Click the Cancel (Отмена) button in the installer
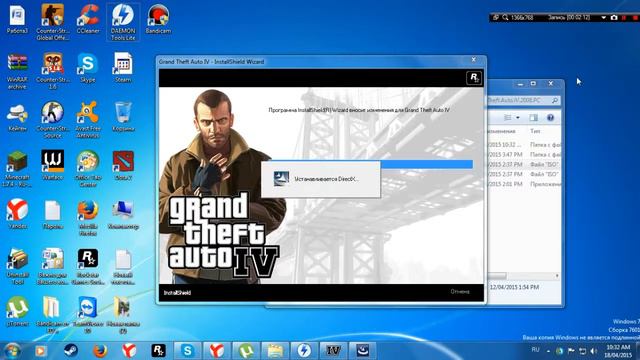This screenshot has width=640, height=360. tap(460, 291)
